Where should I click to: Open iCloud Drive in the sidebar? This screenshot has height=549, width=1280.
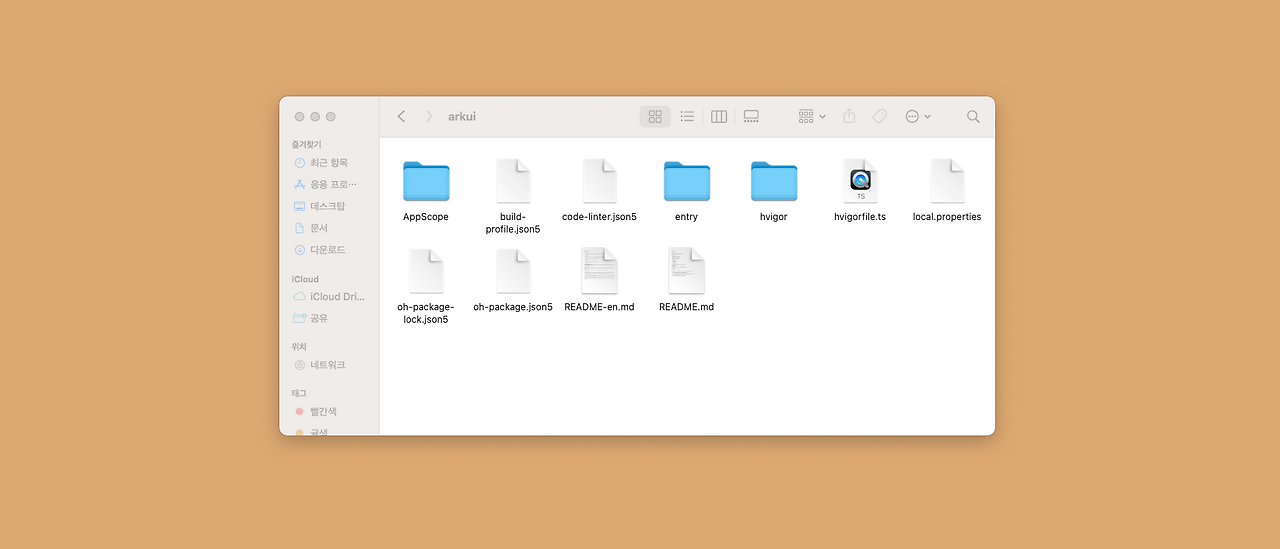[x=329, y=297]
